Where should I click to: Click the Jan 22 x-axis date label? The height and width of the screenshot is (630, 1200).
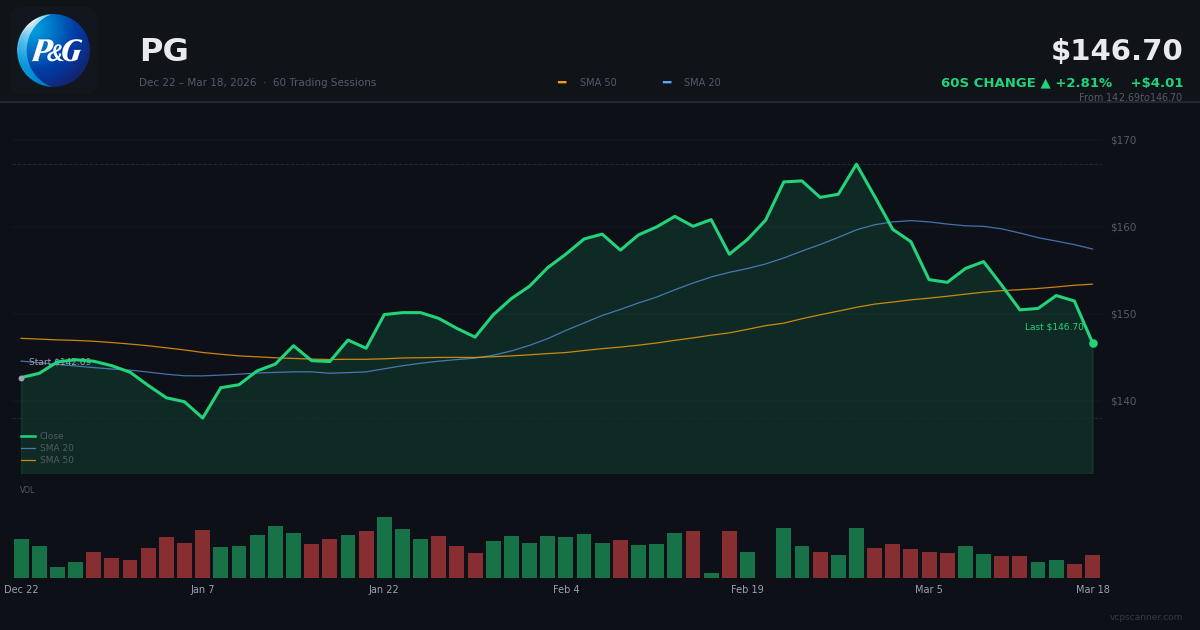pyautogui.click(x=384, y=590)
